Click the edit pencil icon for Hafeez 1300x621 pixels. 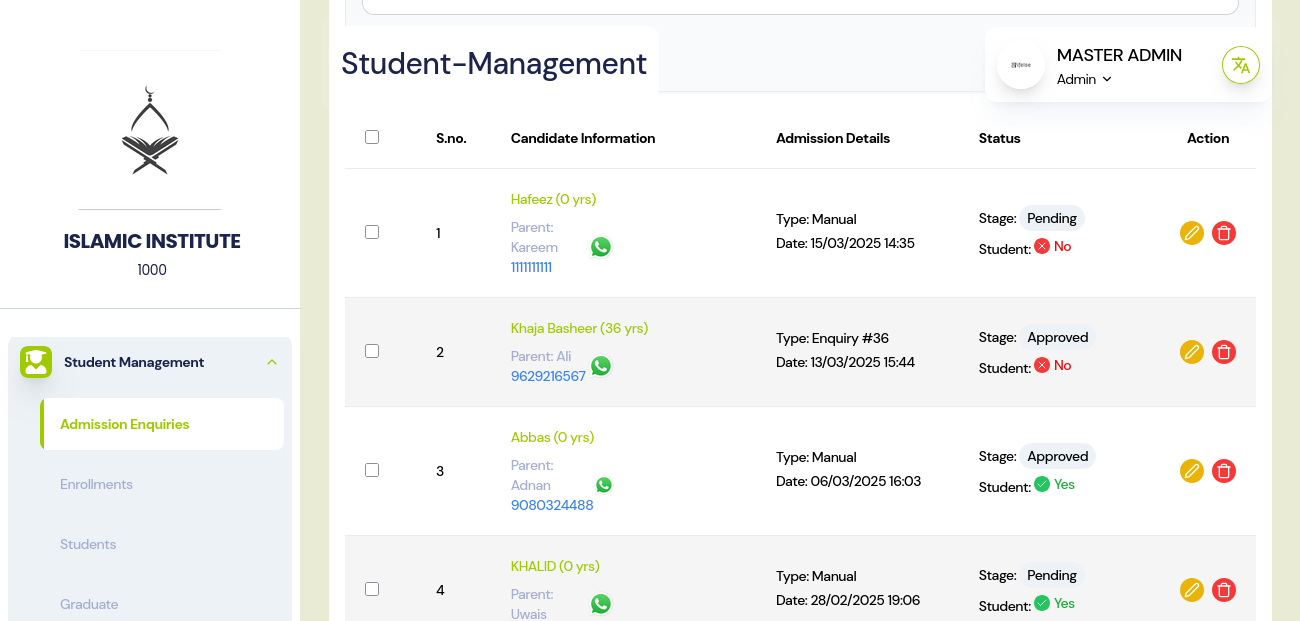coord(1191,233)
